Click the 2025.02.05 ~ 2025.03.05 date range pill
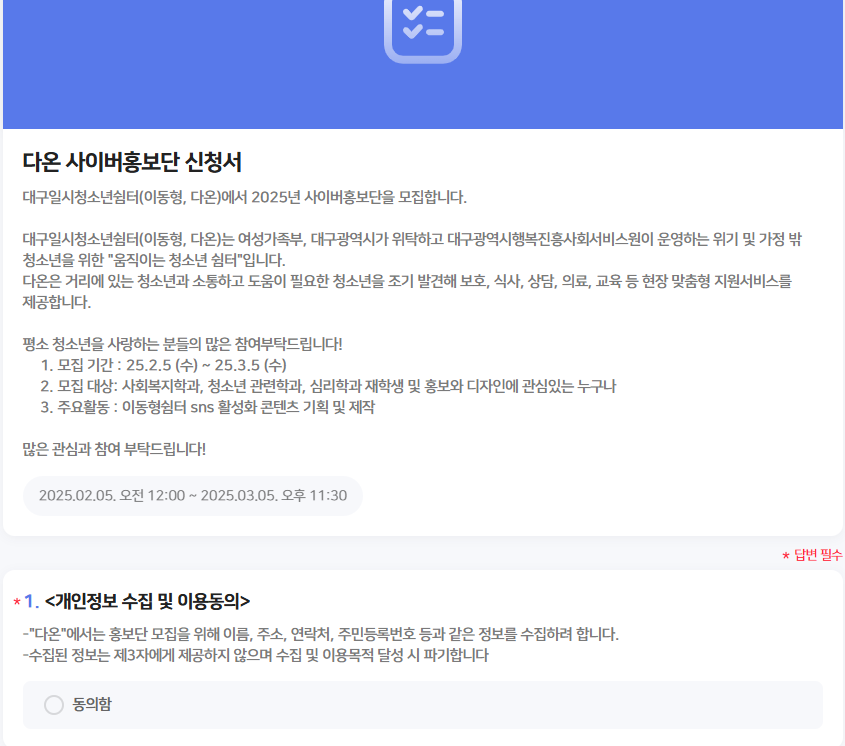 tap(193, 495)
